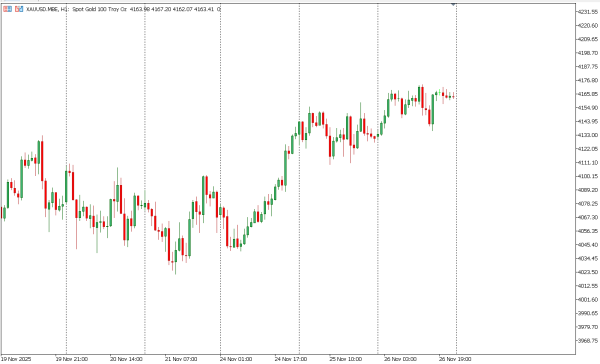Click the 4067.30 price scale label
The height and width of the screenshot is (364, 600).
588,217
